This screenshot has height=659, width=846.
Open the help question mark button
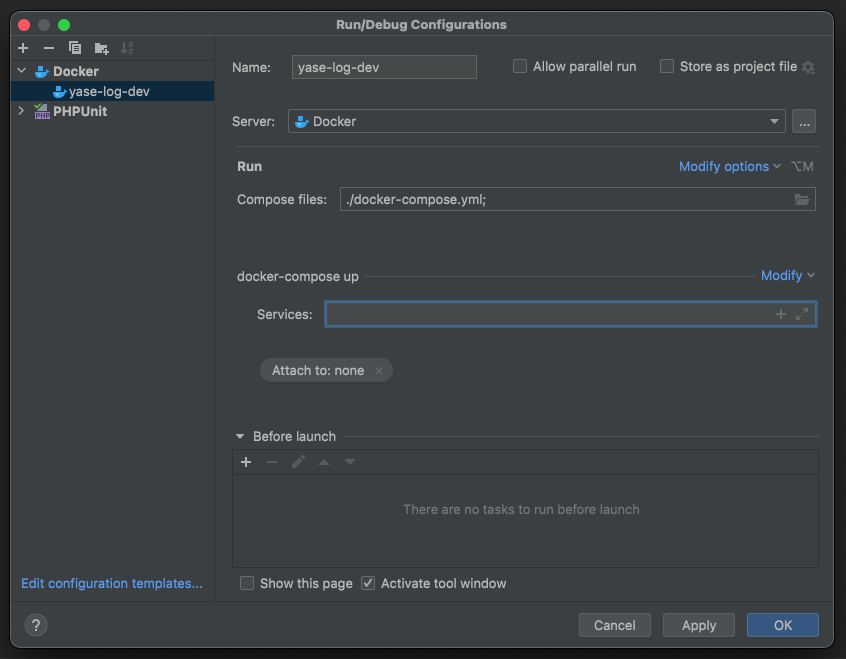[x=35, y=625]
